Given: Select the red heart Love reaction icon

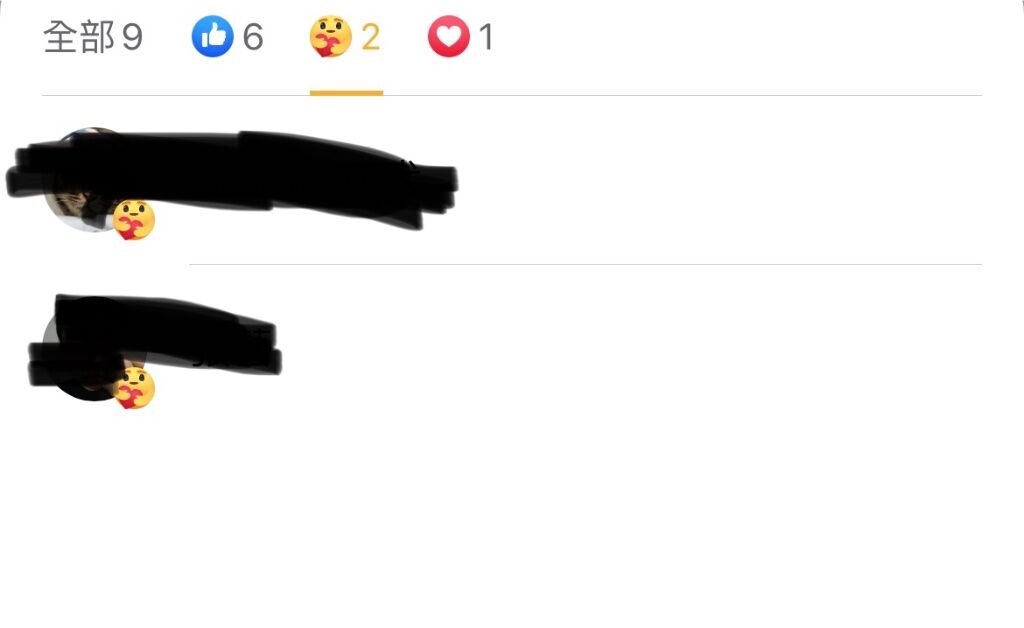Looking at the screenshot, I should (x=449, y=37).
